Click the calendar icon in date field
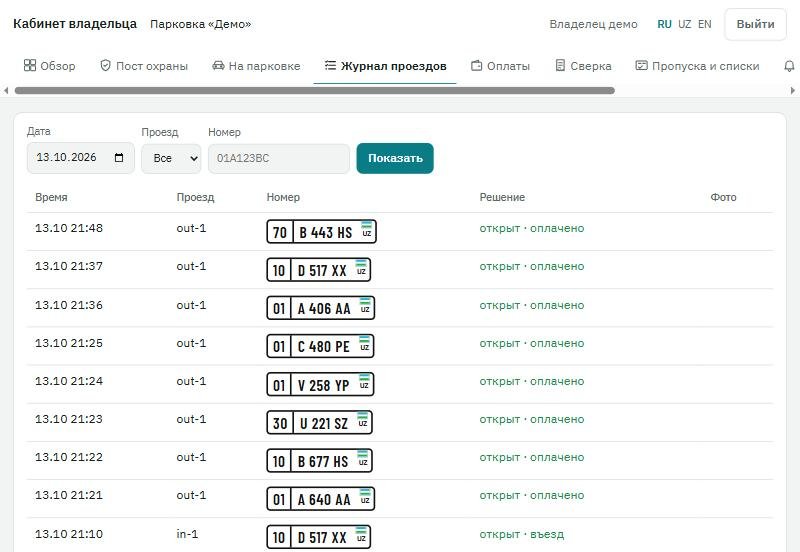This screenshot has width=800, height=552. click(x=119, y=158)
